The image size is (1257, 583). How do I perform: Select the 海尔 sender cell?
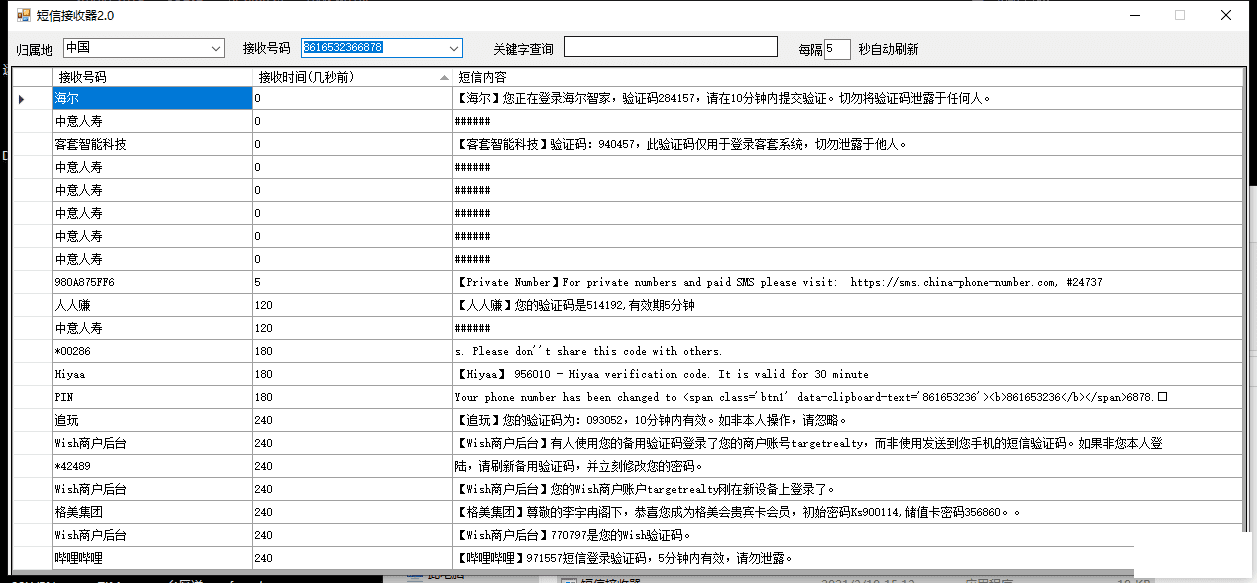(152, 98)
